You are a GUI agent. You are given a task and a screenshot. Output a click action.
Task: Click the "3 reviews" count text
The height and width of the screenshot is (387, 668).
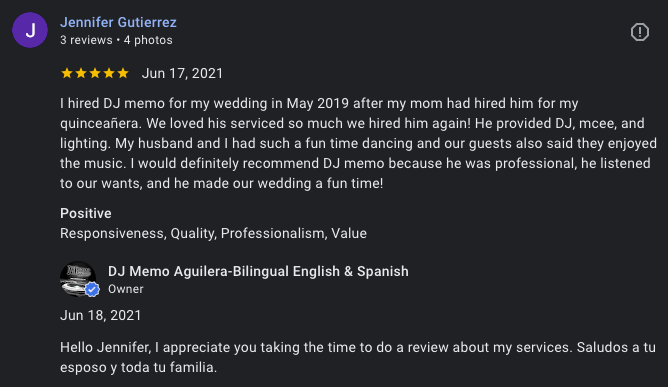[86, 40]
